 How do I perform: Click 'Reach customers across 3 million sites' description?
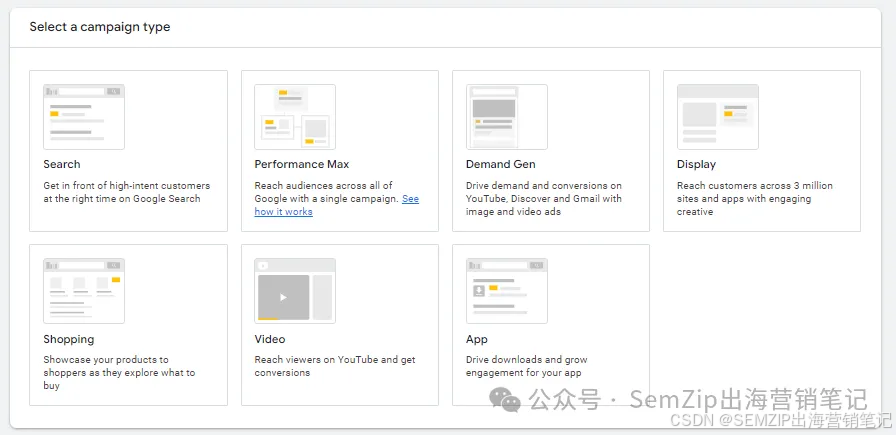pos(755,198)
